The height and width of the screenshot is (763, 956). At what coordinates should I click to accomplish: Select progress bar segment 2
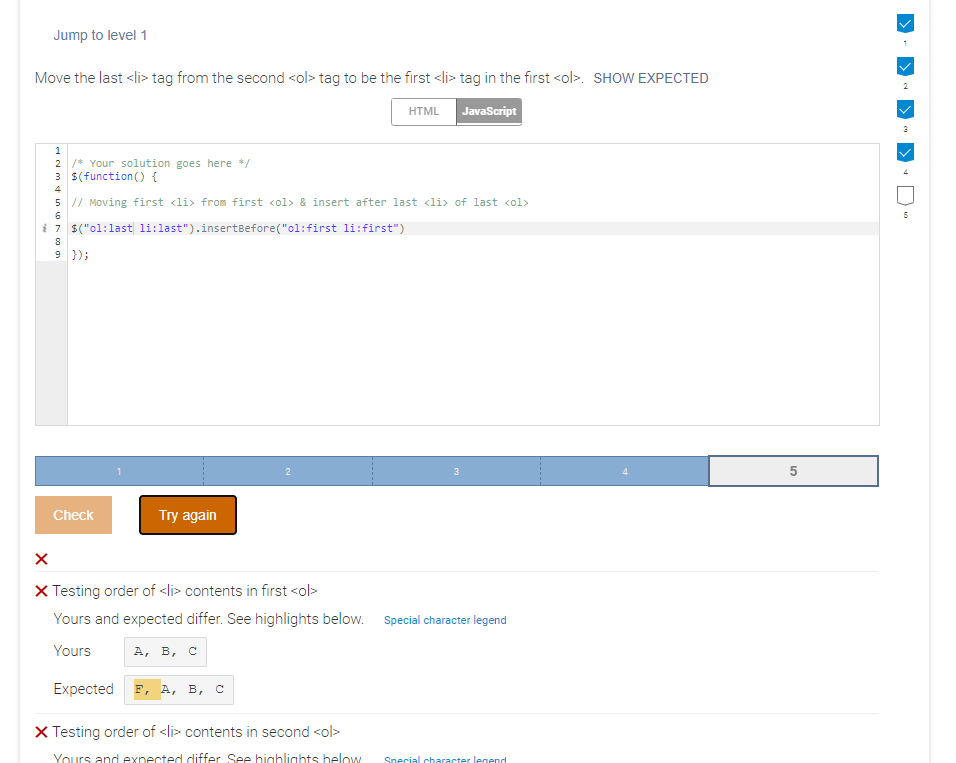pyautogui.click(x=288, y=471)
